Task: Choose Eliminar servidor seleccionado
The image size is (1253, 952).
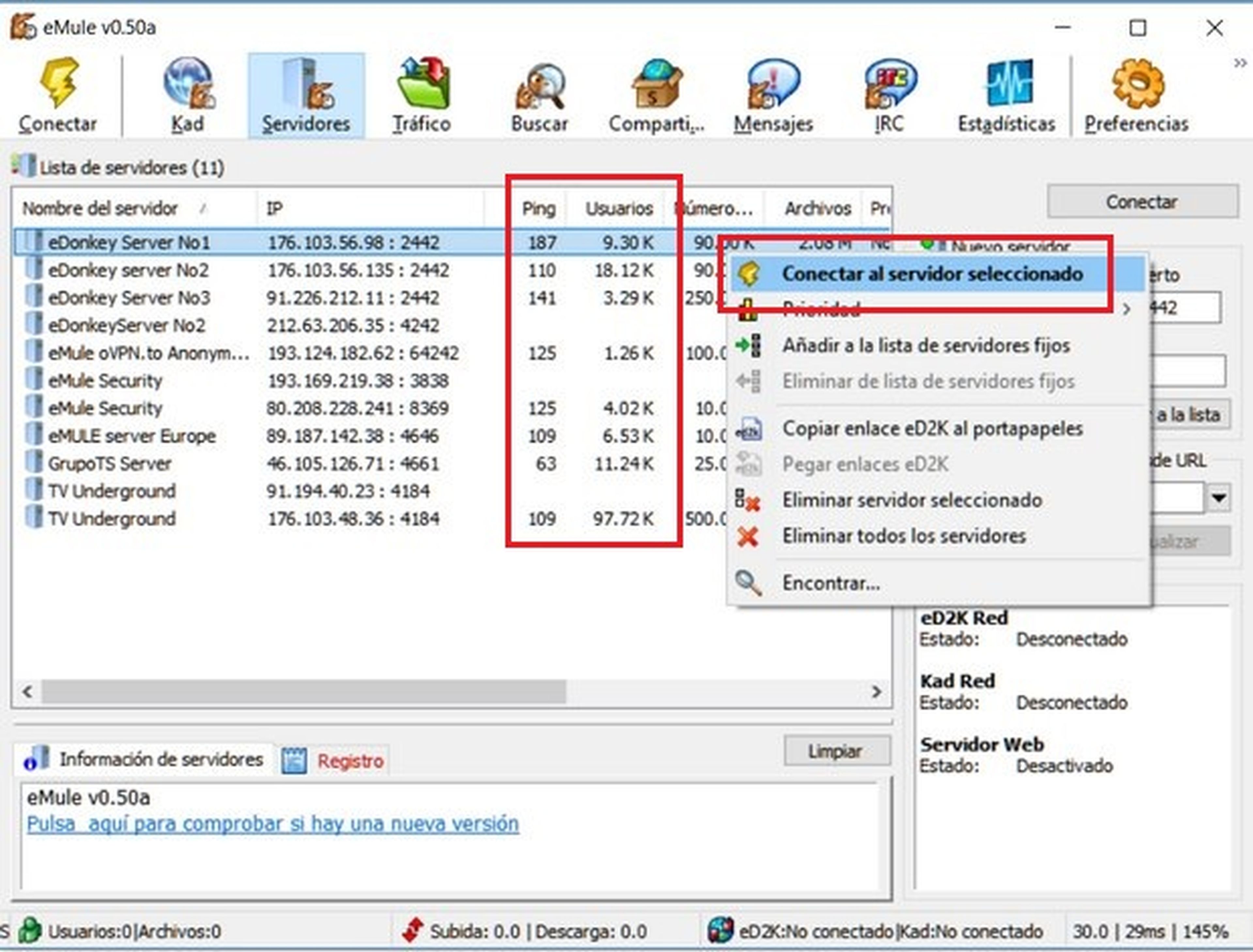Action: coord(937,500)
